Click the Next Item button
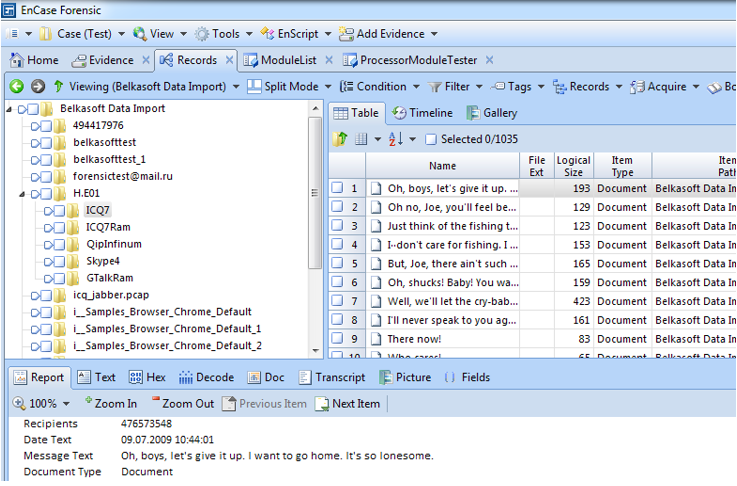 pyautogui.click(x=347, y=404)
